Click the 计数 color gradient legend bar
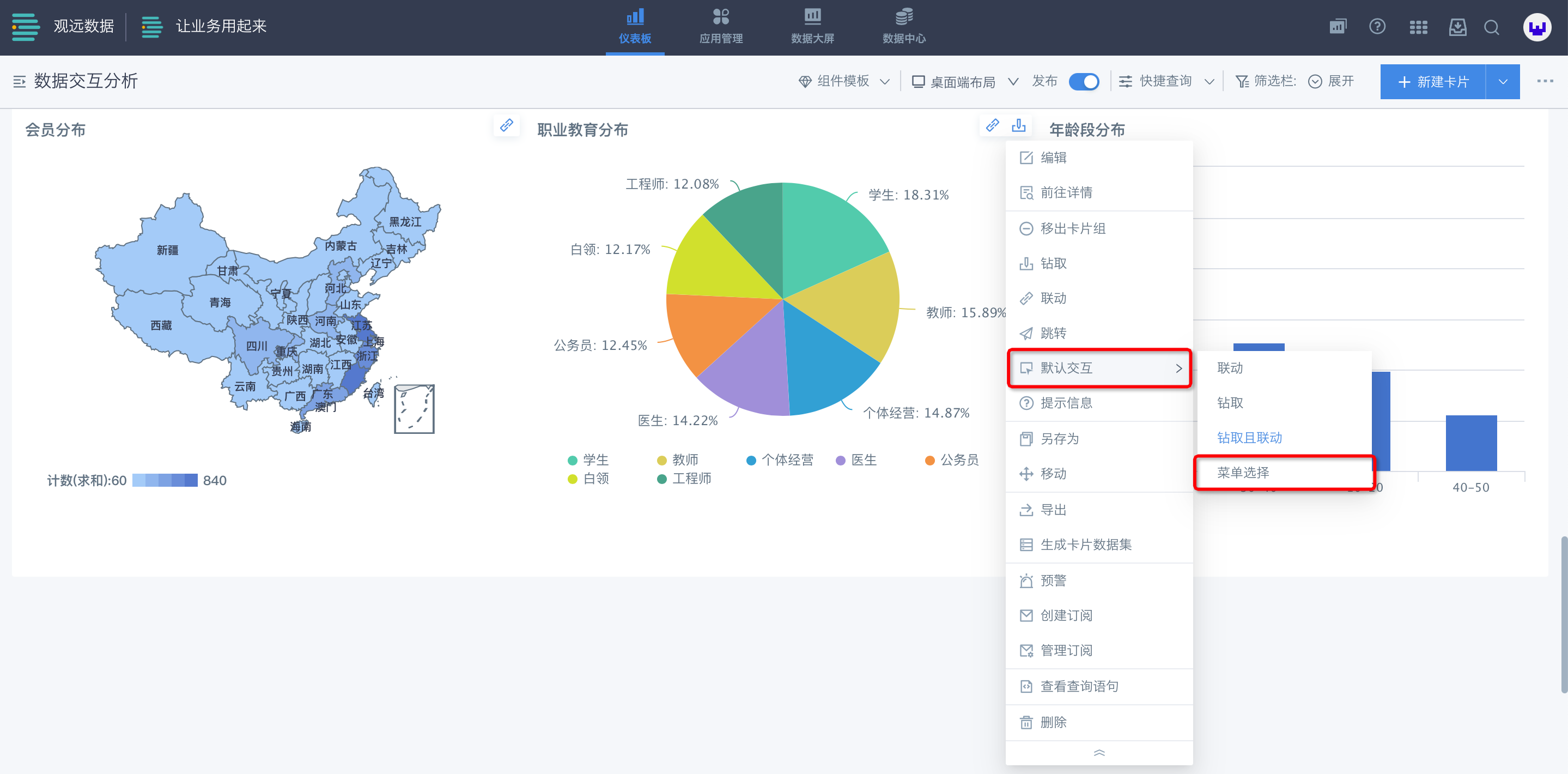Image resolution: width=1568 pixels, height=774 pixels. (x=165, y=480)
